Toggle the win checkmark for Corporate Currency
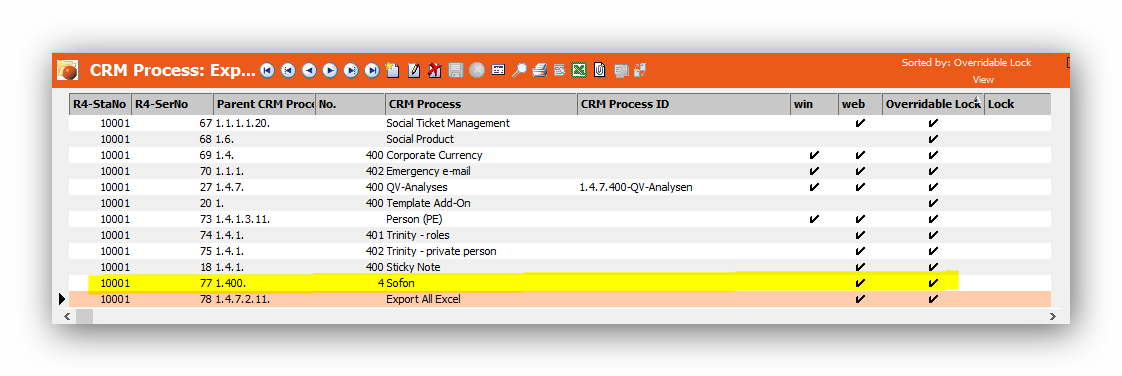Screen dimensions: 1122x376 coord(814,155)
